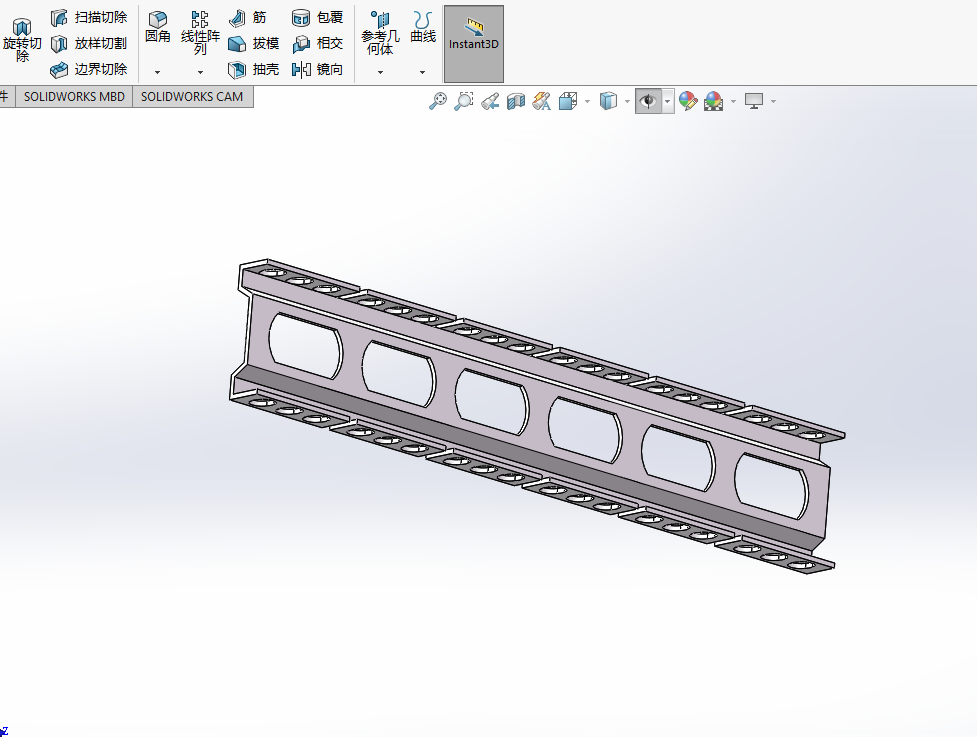Click Zoom to Area icon

click(x=464, y=101)
